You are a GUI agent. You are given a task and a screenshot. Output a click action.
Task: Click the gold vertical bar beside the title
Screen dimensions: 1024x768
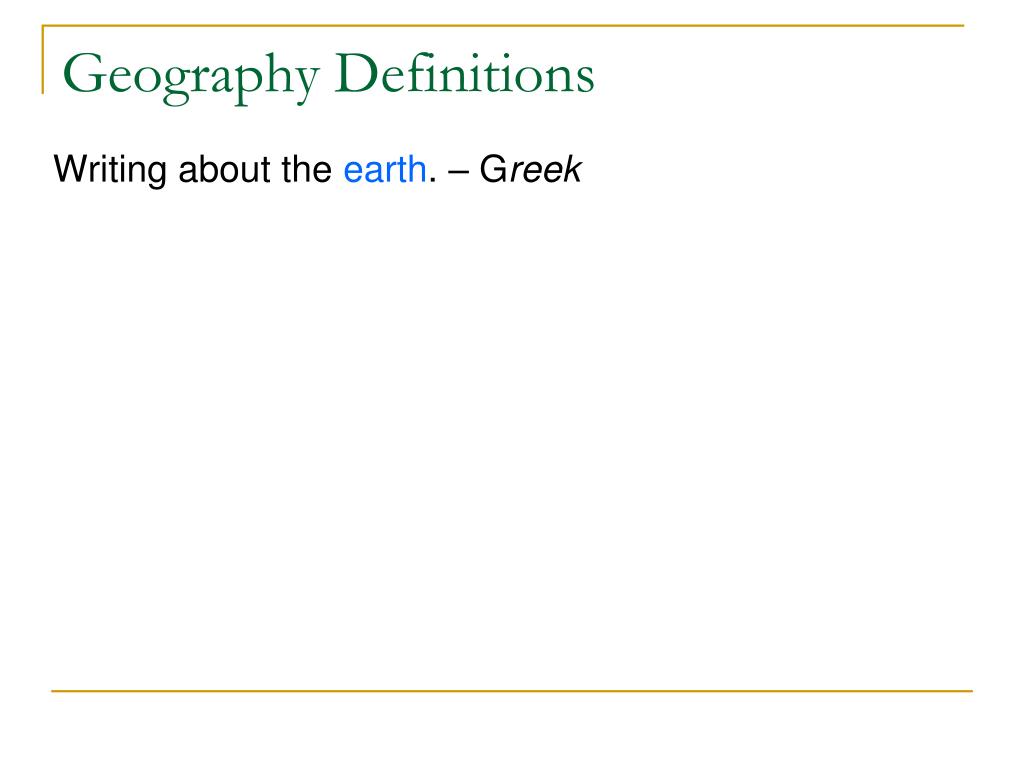[43, 59]
